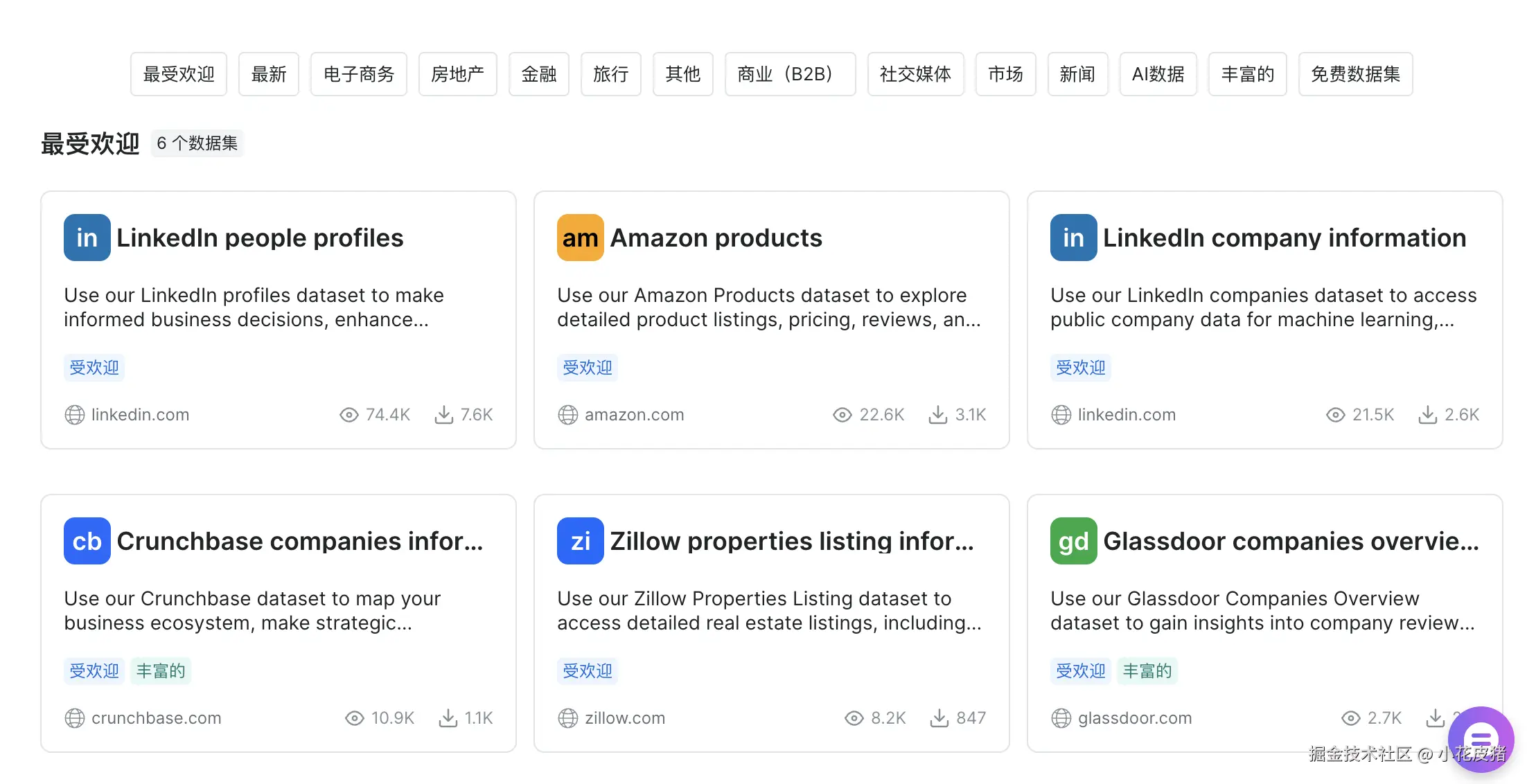Open Glassdoor companies overview dataset title
This screenshot has width=1527, height=784.
pos(1290,541)
